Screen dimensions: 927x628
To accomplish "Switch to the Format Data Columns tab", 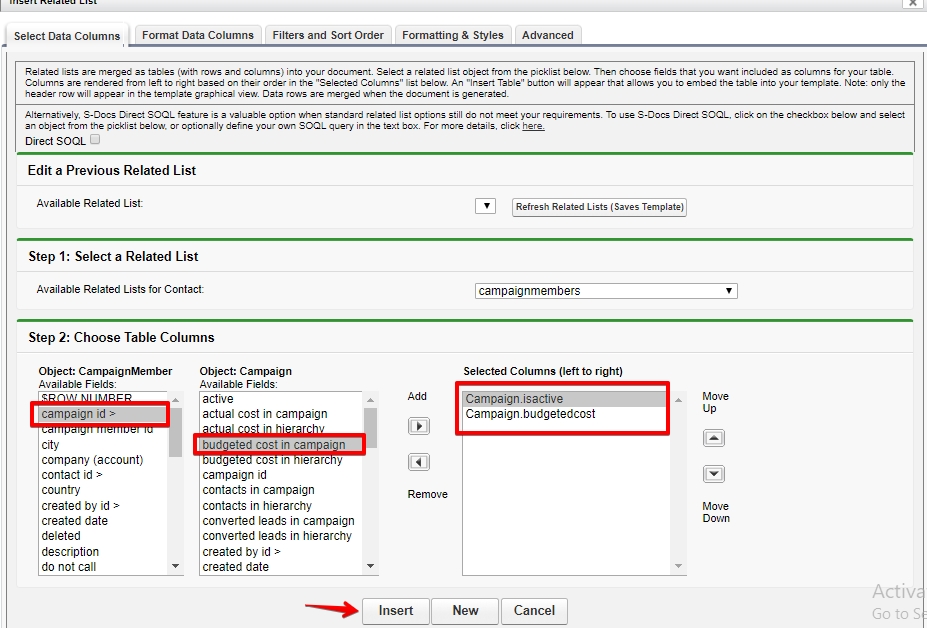I will pyautogui.click(x=197, y=33).
